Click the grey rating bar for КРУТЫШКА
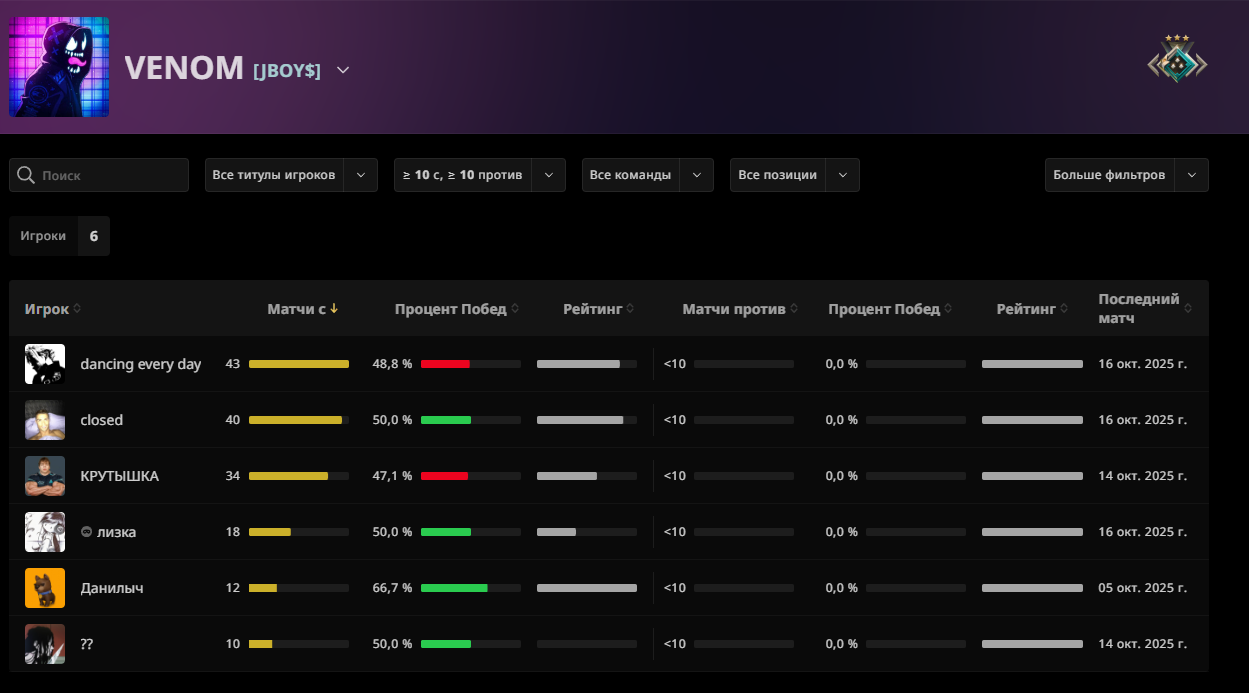This screenshot has height=693, width=1249. coord(567,476)
